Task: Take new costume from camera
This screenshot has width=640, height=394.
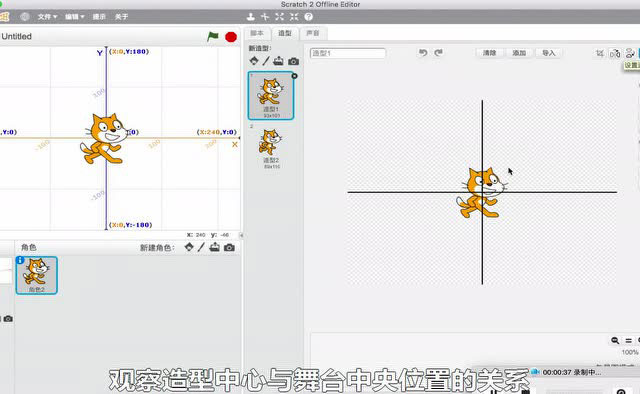Action: pos(293,62)
